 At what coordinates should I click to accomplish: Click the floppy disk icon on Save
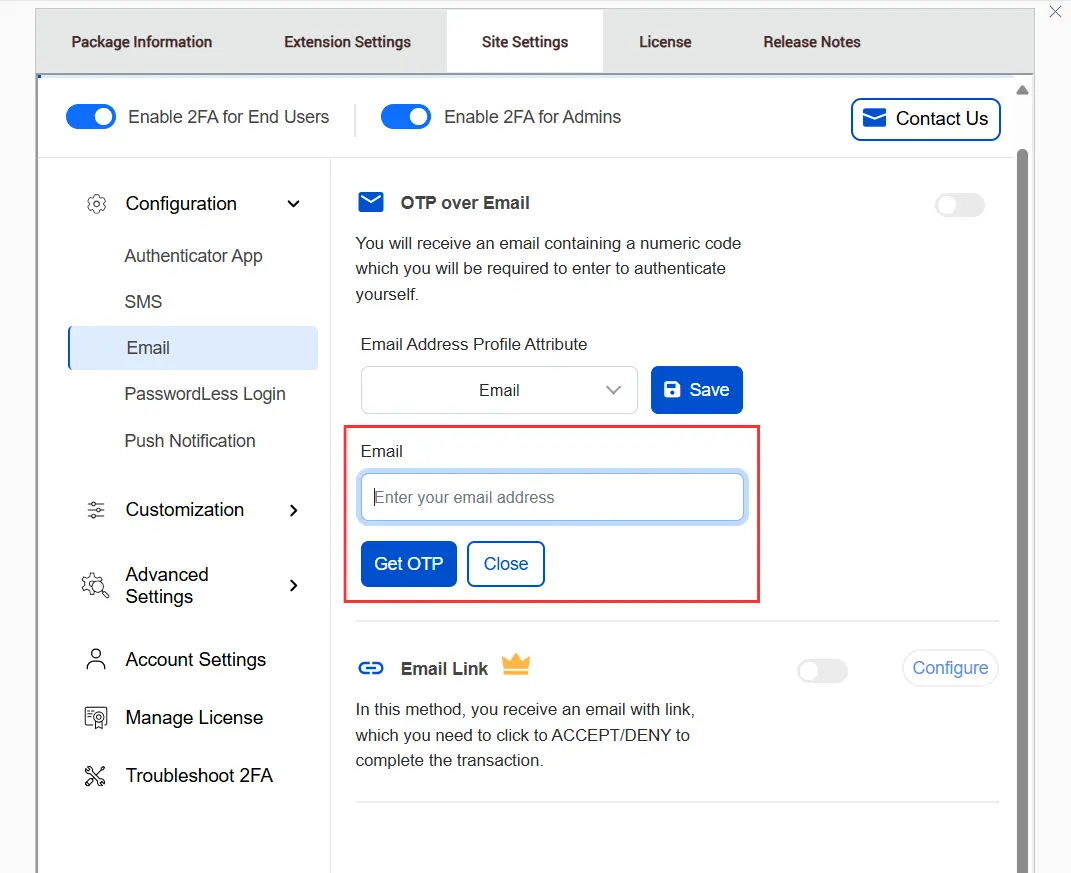pyautogui.click(x=672, y=389)
